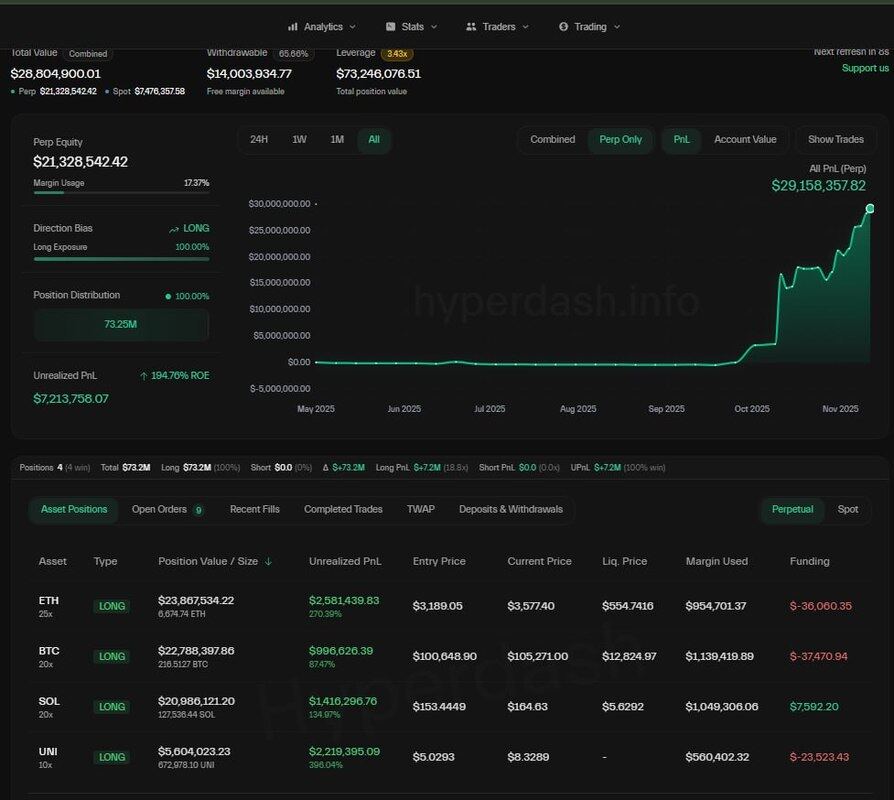The image size is (894, 800).
Task: Click the Traders people icon
Action: pyautogui.click(x=471, y=27)
